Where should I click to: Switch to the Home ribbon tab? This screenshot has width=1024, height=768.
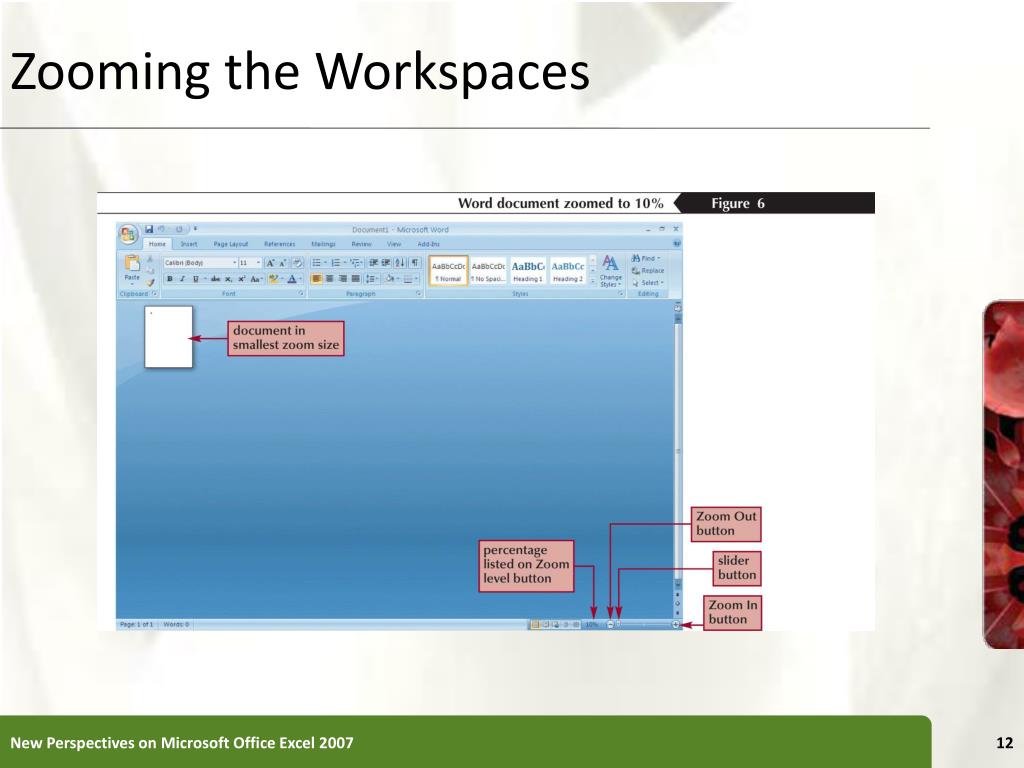click(x=157, y=244)
